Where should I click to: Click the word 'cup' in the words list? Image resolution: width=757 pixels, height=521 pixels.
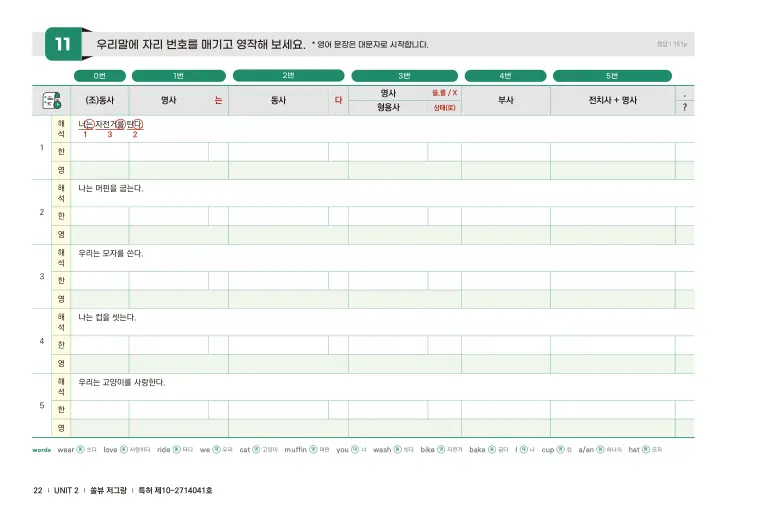pyautogui.click(x=547, y=450)
